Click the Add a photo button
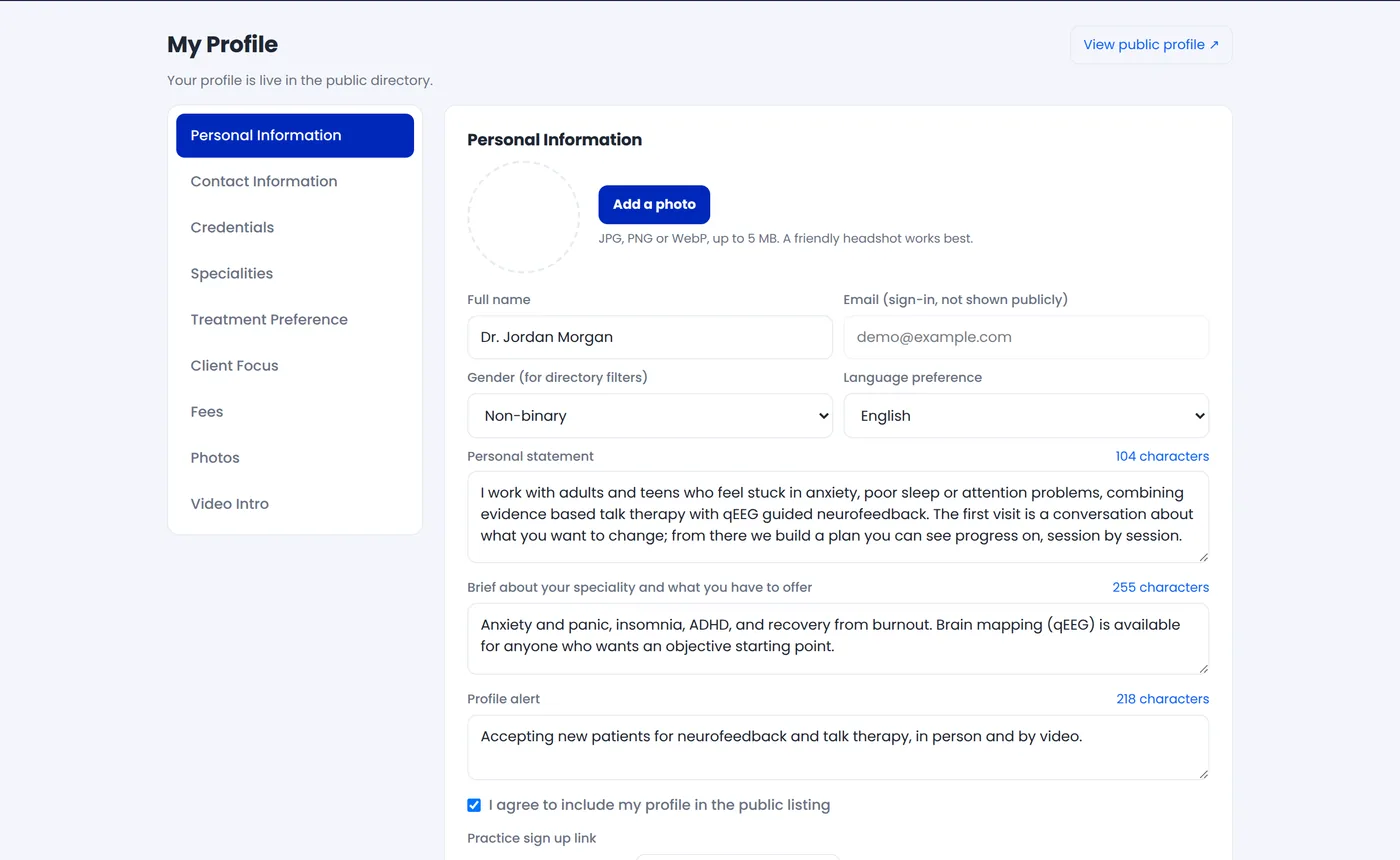The width and height of the screenshot is (1400, 860). coord(654,204)
